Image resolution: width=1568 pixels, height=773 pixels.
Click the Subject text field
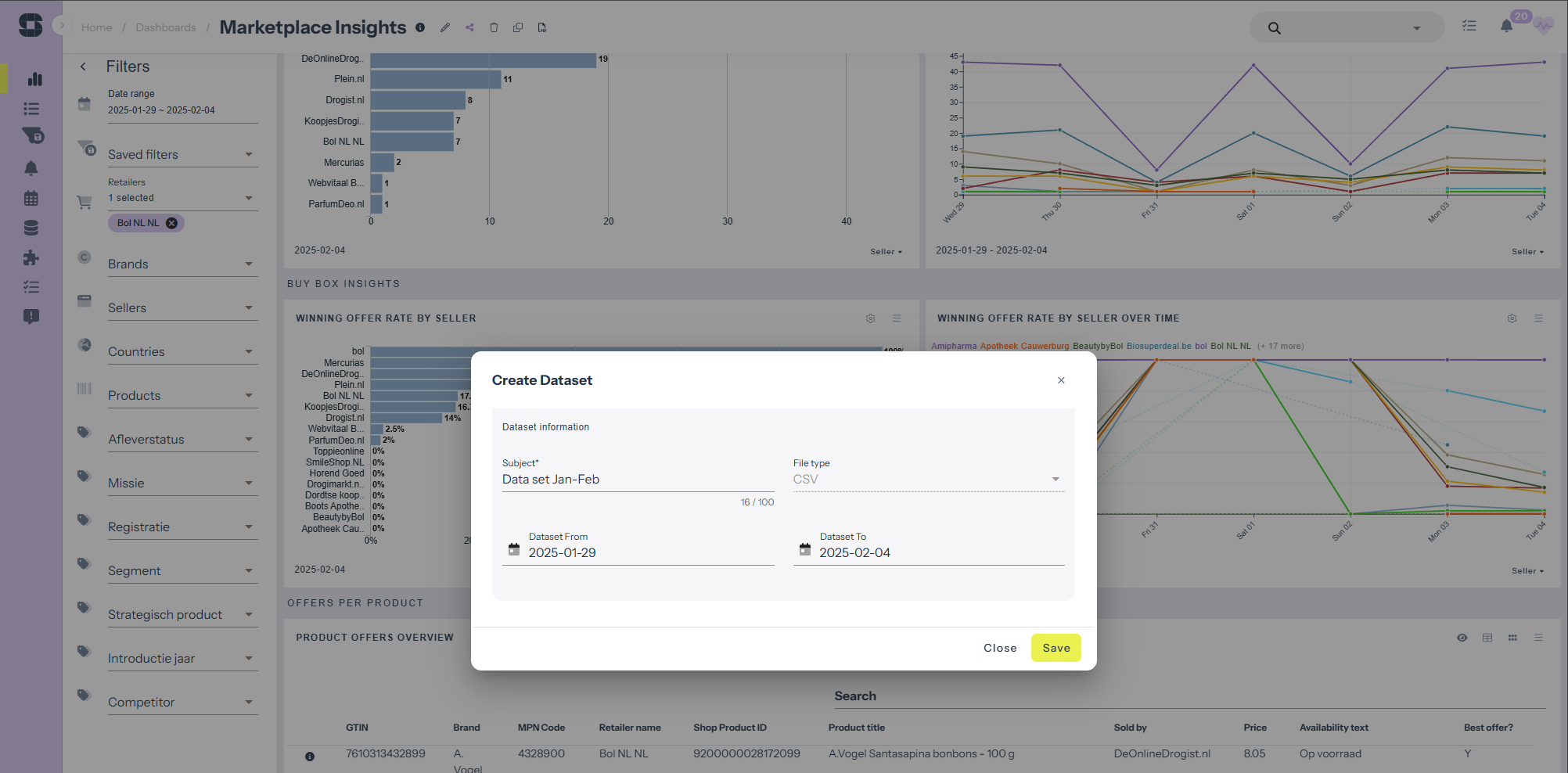coord(637,480)
